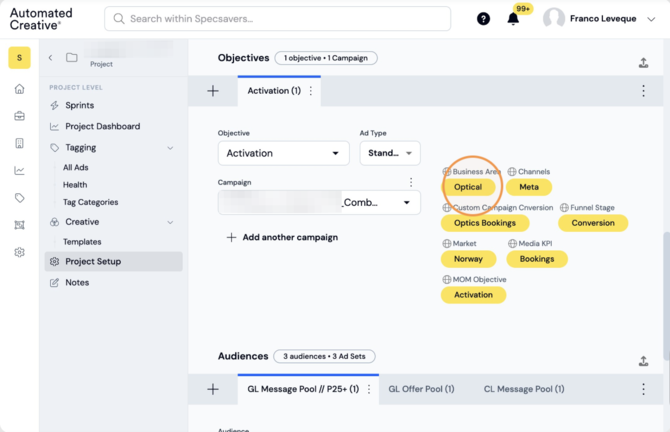Screen dimensions: 670x432
Task: Click the Conversion funnel tag
Action: pos(593,223)
